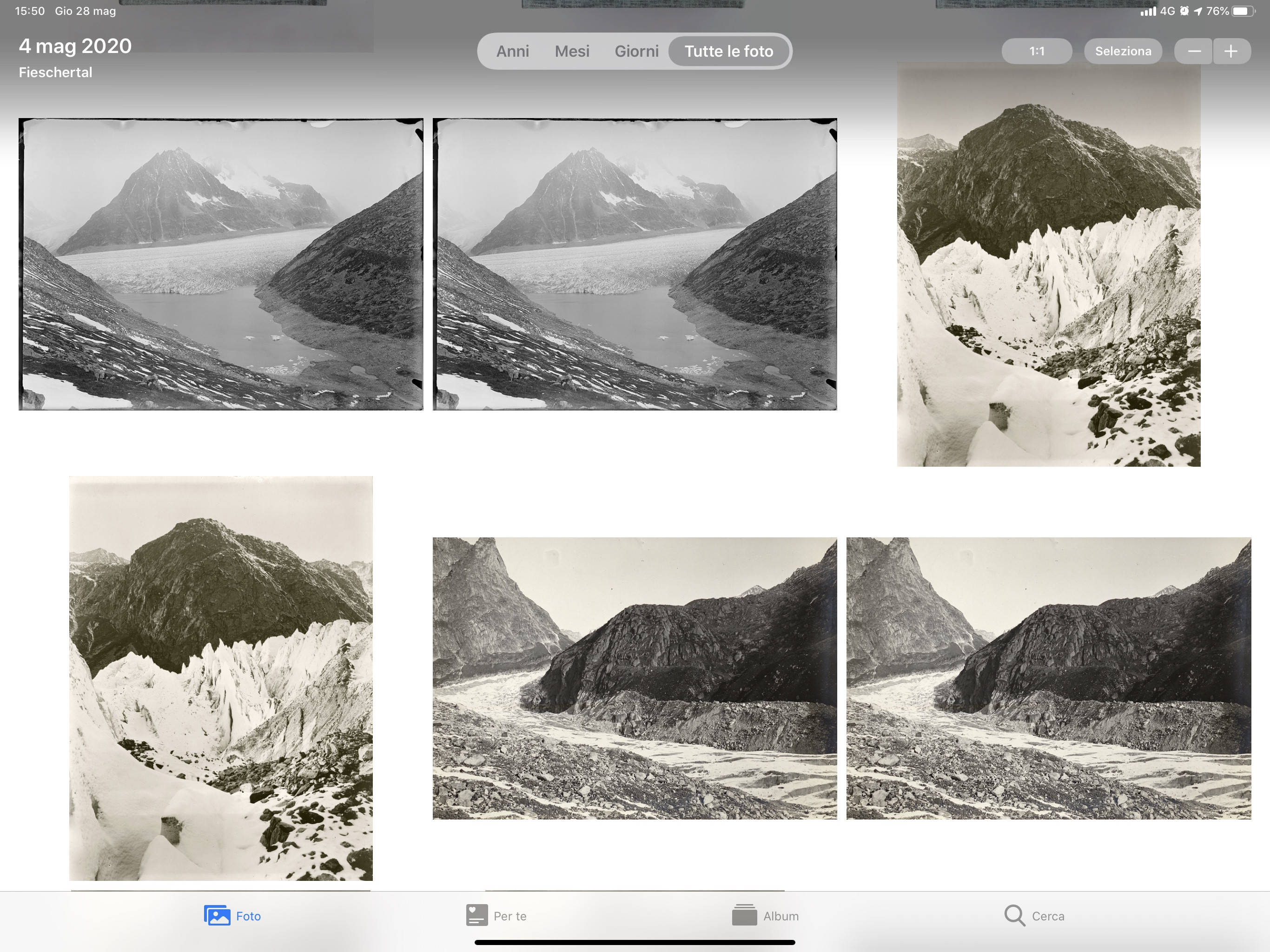The height and width of the screenshot is (952, 1270).
Task: Open first glacier lake photo thumbnail
Action: point(220,264)
